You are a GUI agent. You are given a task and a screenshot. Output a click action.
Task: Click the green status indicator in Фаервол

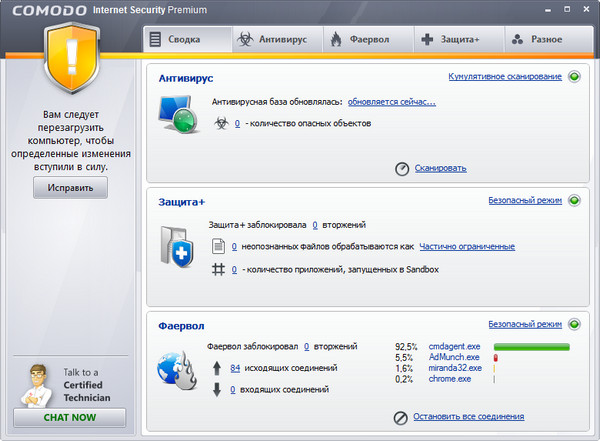click(575, 324)
